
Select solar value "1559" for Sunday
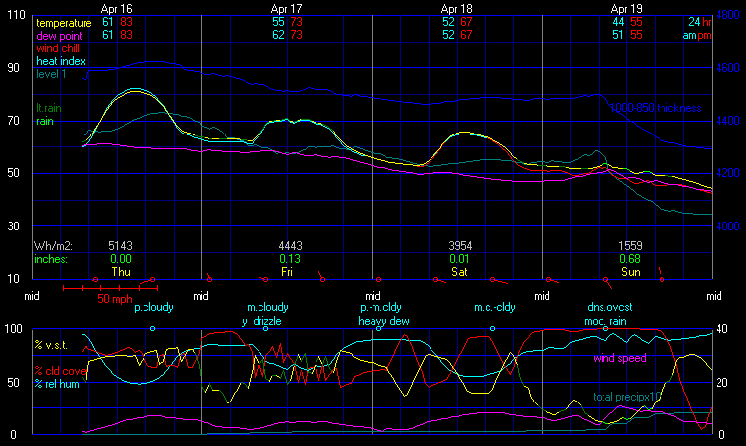pos(630,246)
